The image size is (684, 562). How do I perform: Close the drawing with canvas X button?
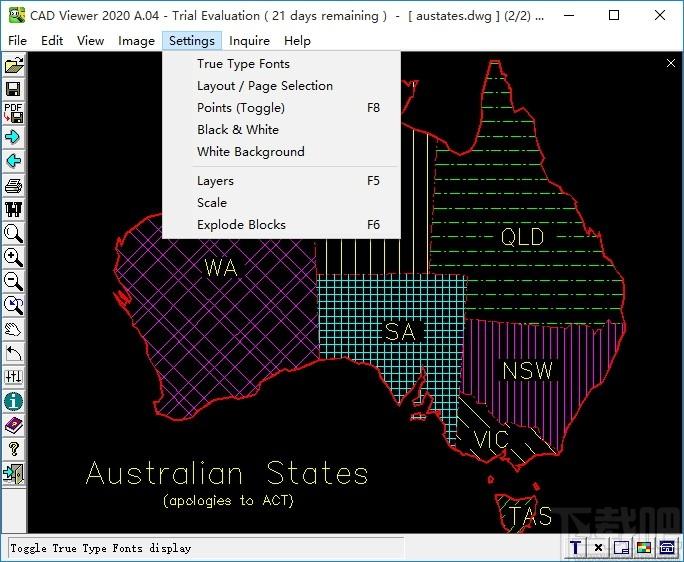(671, 63)
